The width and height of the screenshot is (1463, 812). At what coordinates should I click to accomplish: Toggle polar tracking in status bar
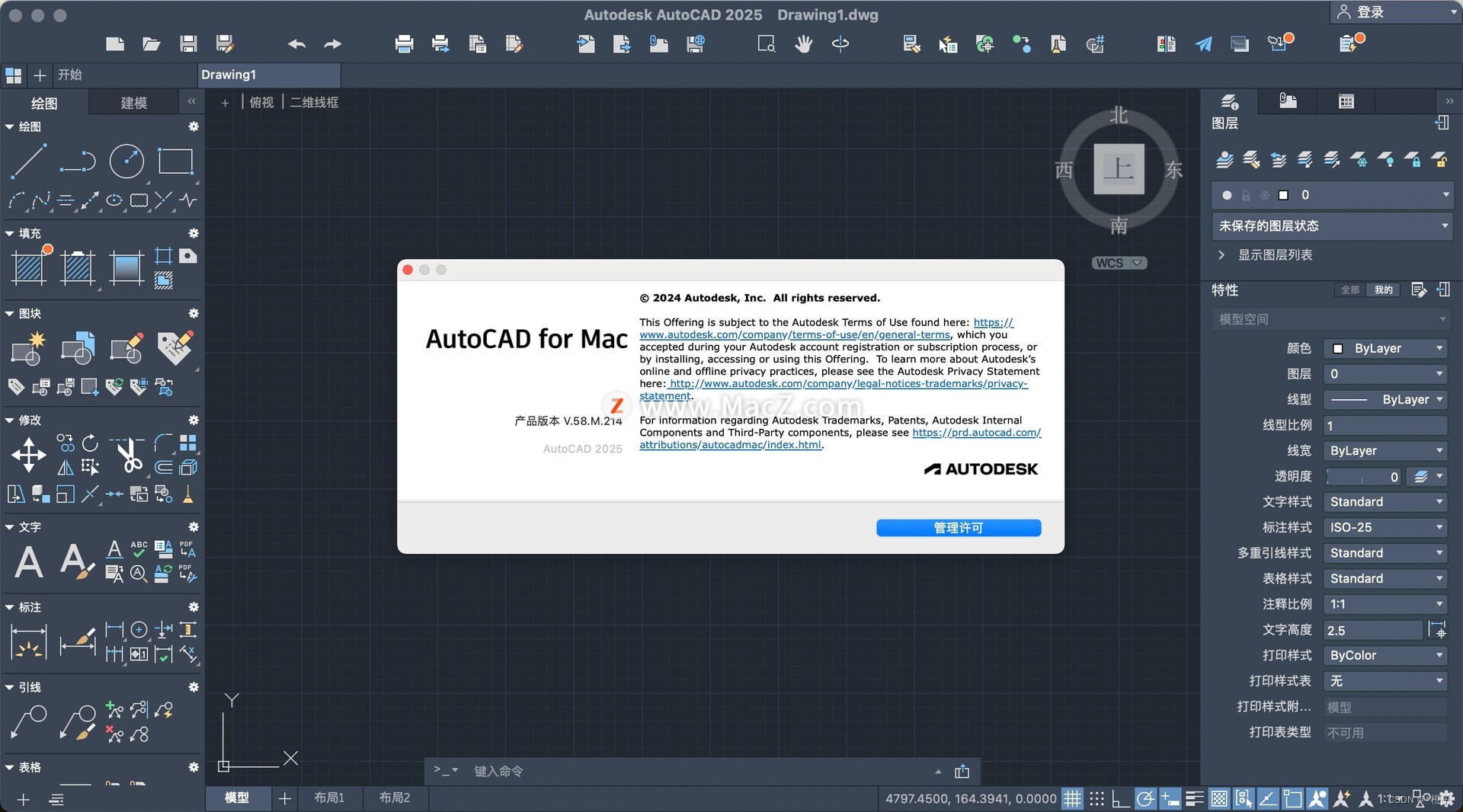(x=1145, y=798)
